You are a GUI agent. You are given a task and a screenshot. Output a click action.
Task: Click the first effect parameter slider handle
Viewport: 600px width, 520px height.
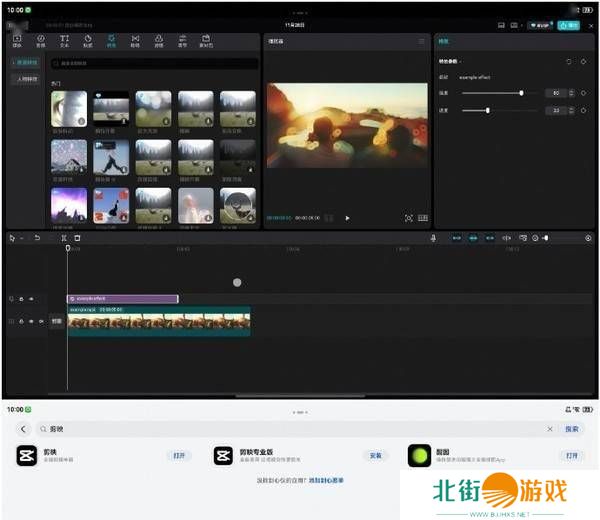tap(521, 93)
